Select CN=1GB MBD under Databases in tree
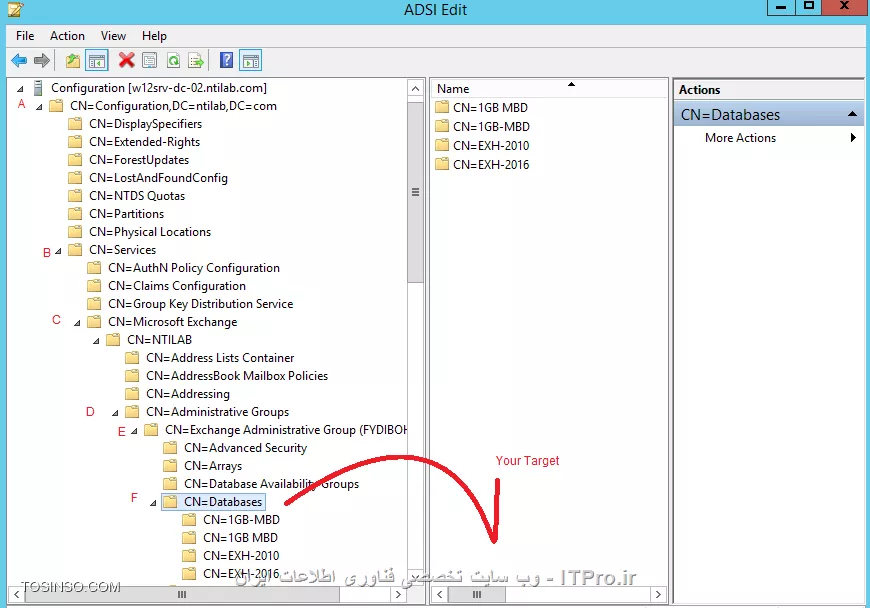 [240, 538]
